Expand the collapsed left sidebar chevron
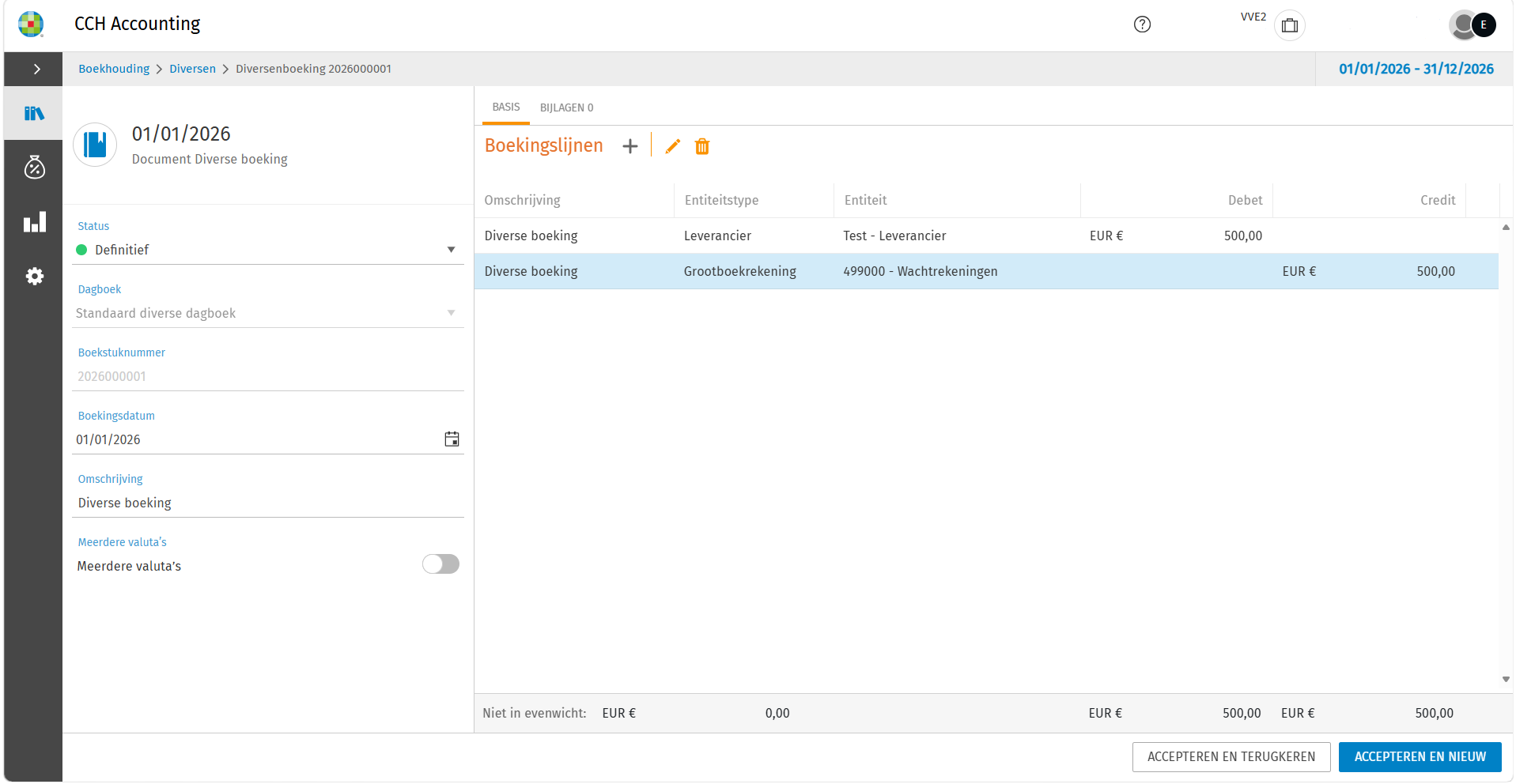Screen dimensions: 1516x784 pyautogui.click(x=36, y=70)
